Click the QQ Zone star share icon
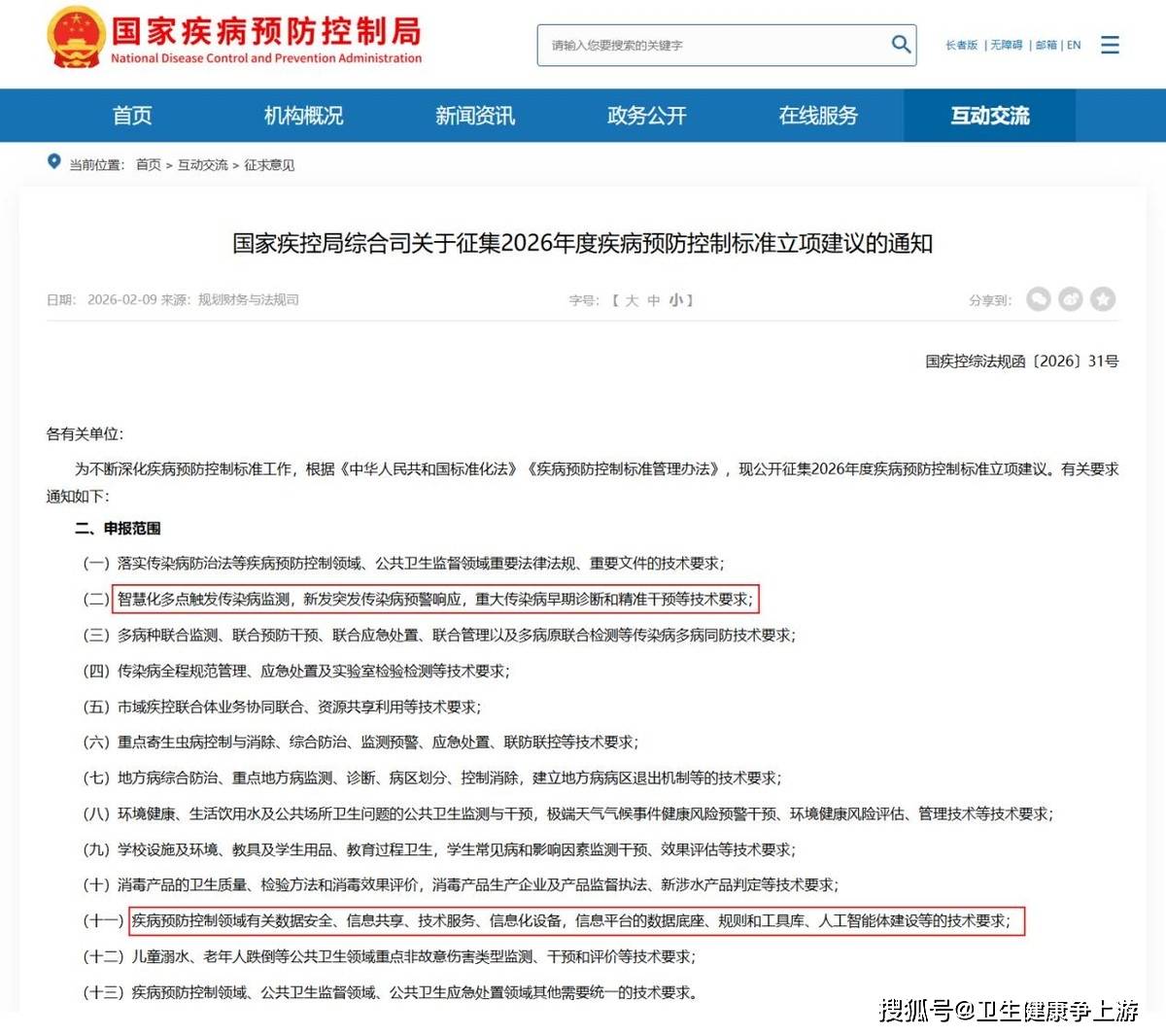Viewport: 1166px width, 1036px height. [1103, 299]
